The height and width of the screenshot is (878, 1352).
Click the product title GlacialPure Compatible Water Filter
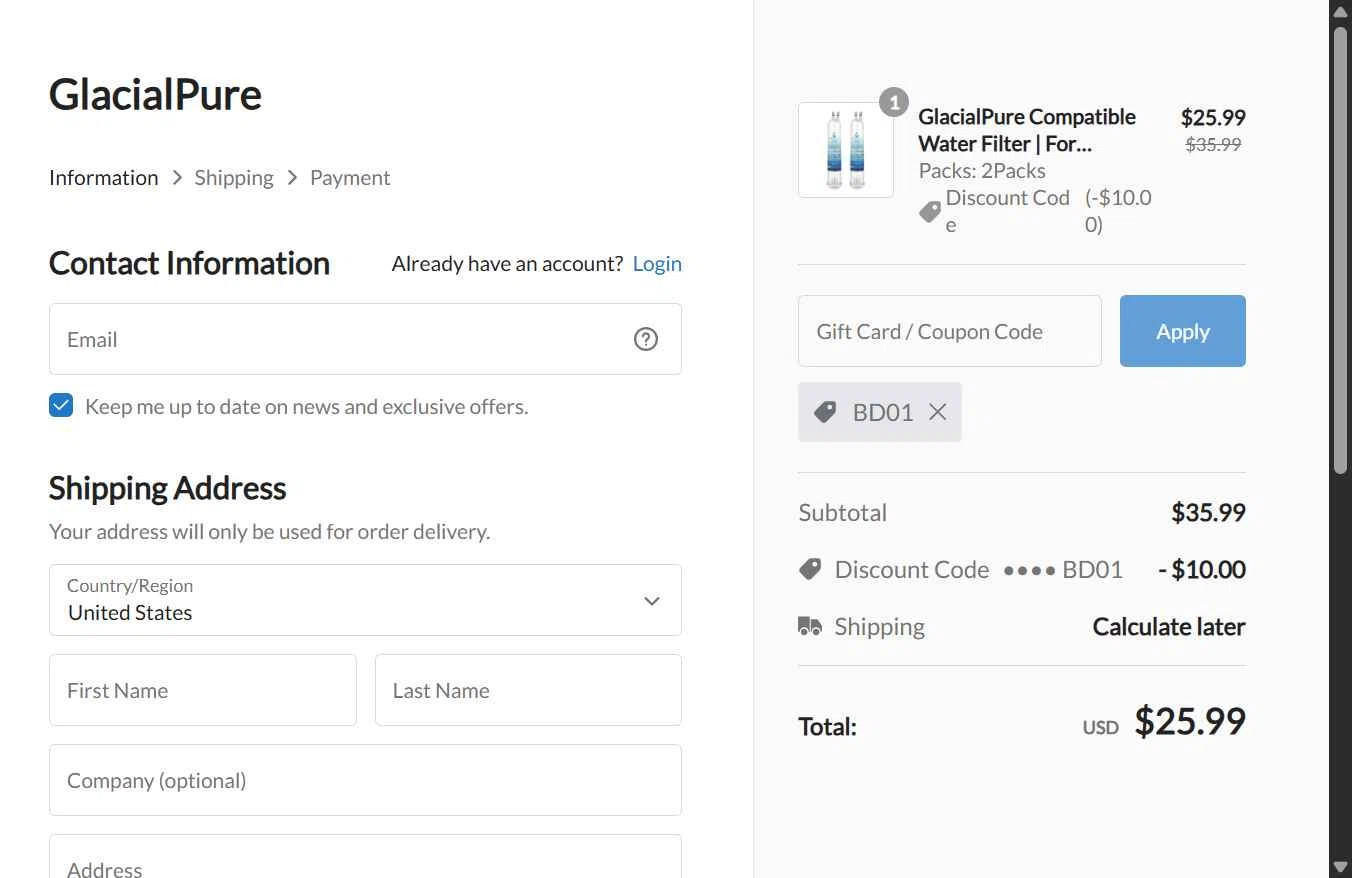pyautogui.click(x=1027, y=130)
